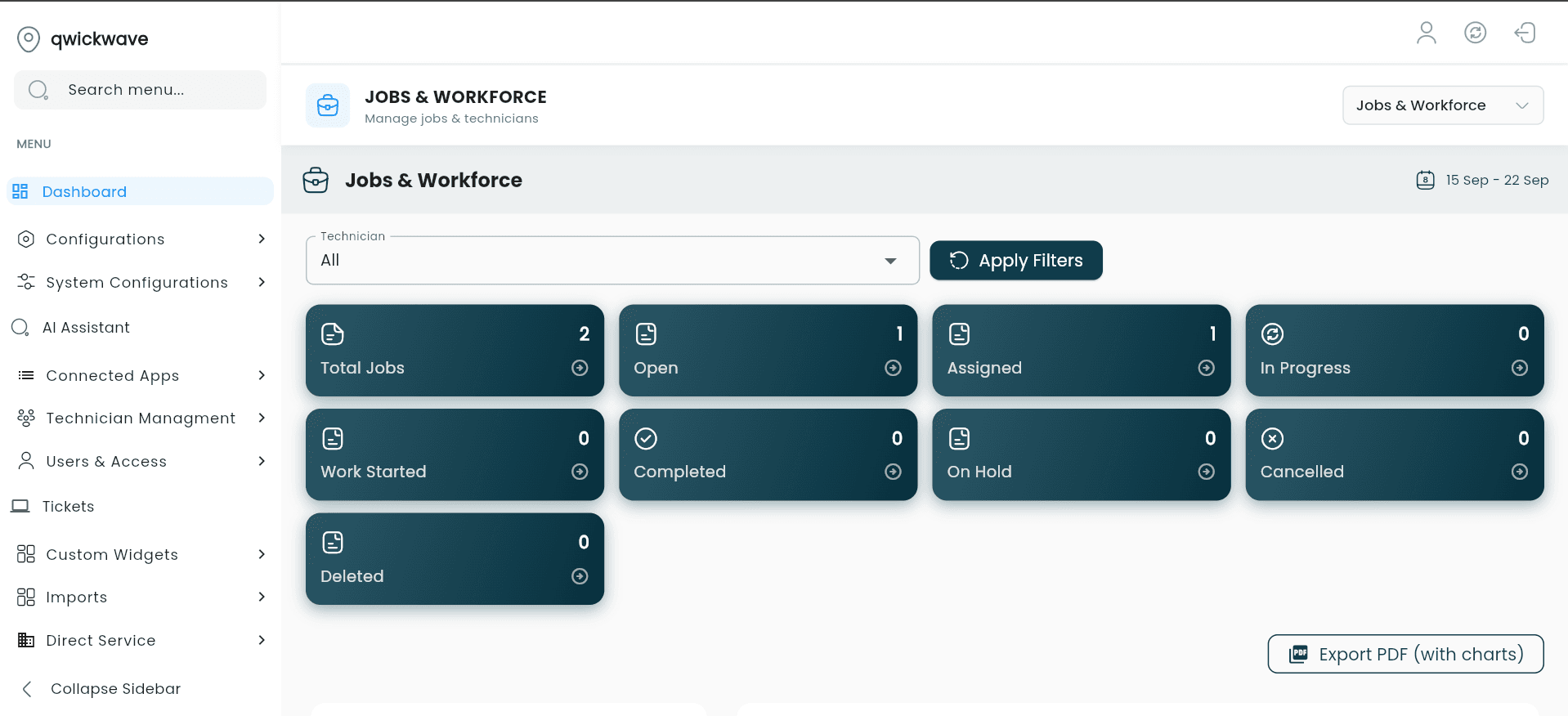This screenshot has height=716, width=1568.
Task: Expand the Imports menu
Action: tap(141, 597)
